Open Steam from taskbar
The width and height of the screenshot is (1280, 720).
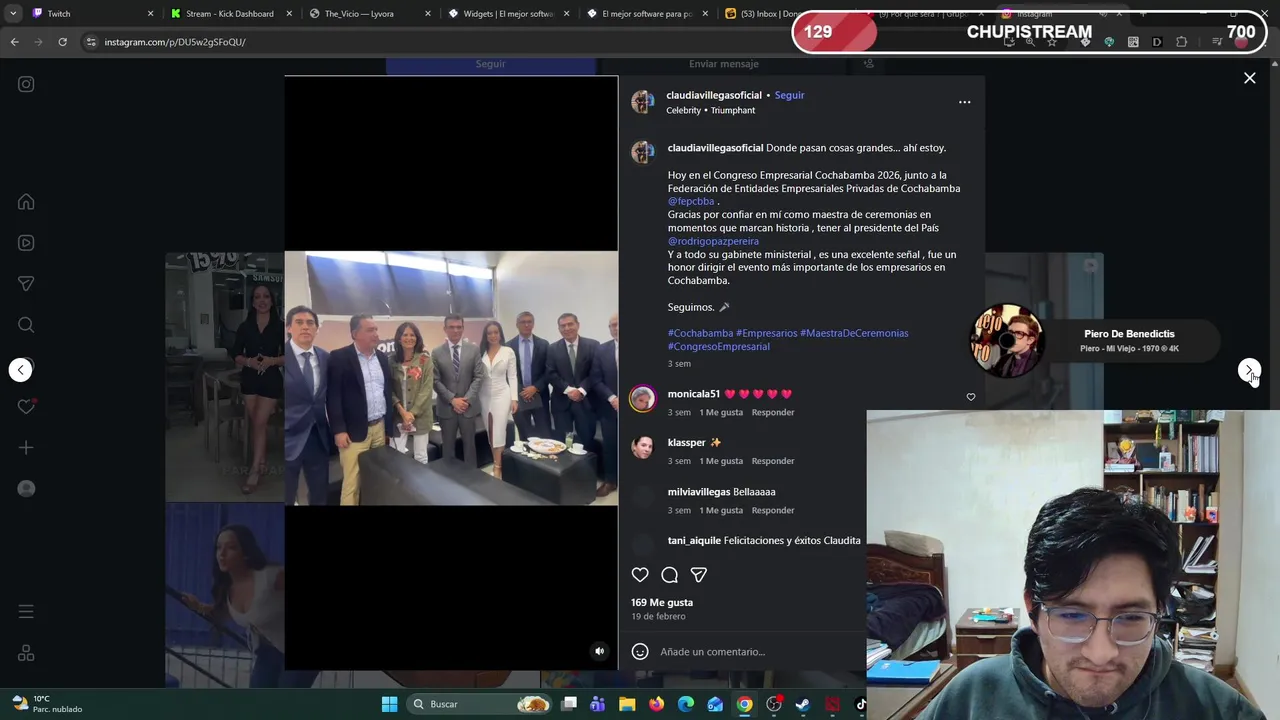pos(803,704)
